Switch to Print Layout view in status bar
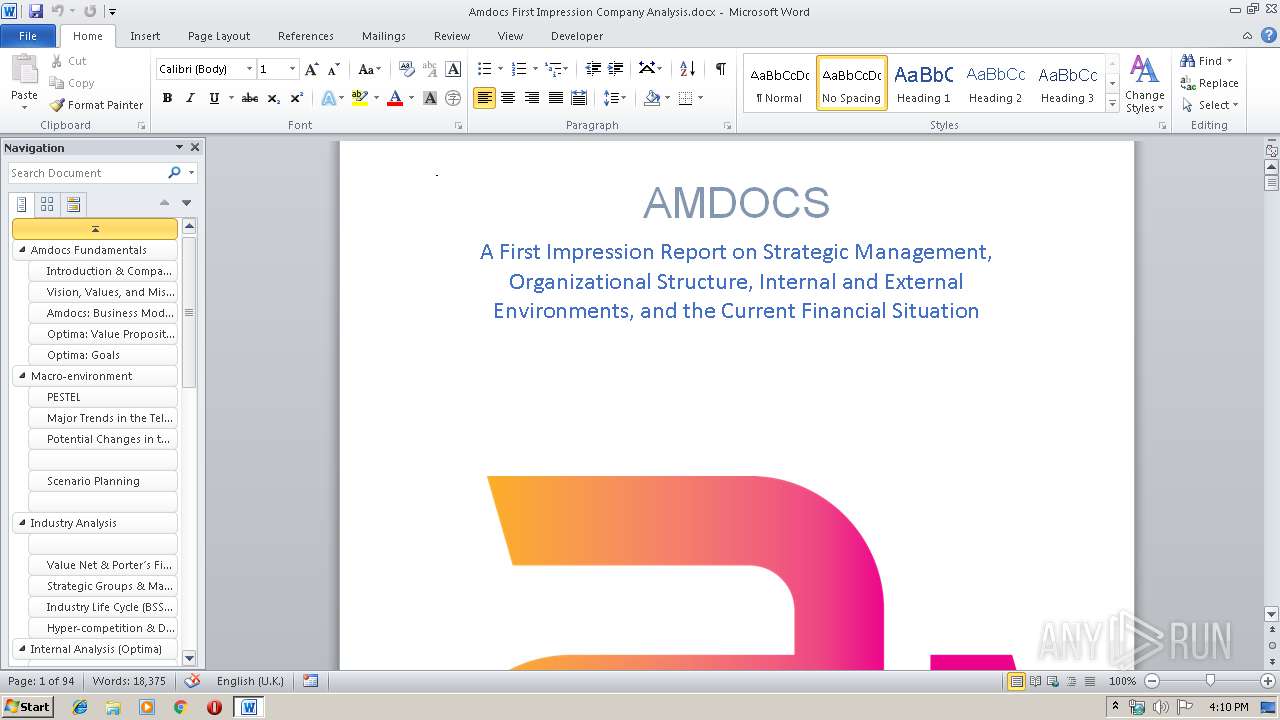 click(x=1017, y=681)
